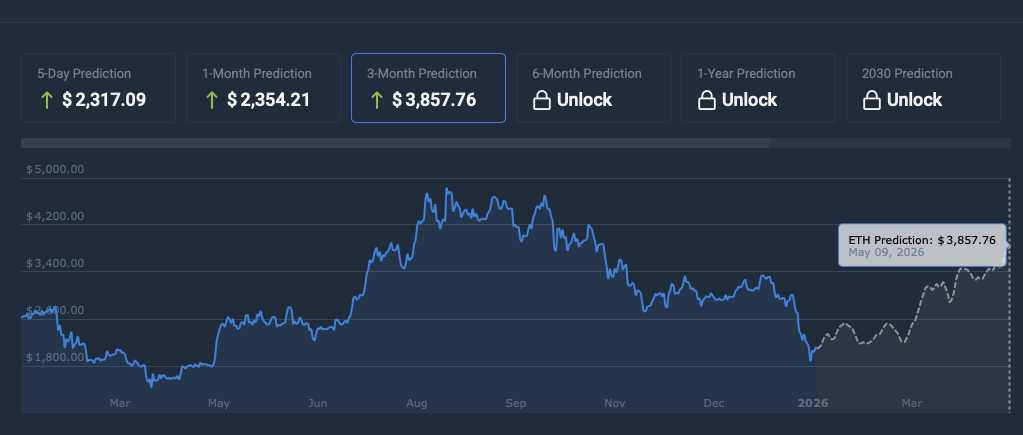
Task: Click the 2030 Prediction lock icon
Action: pos(872,100)
